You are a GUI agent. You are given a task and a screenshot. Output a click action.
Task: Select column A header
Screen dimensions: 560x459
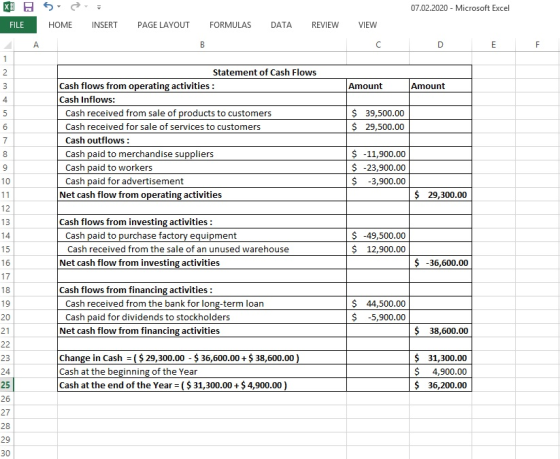coord(36,45)
